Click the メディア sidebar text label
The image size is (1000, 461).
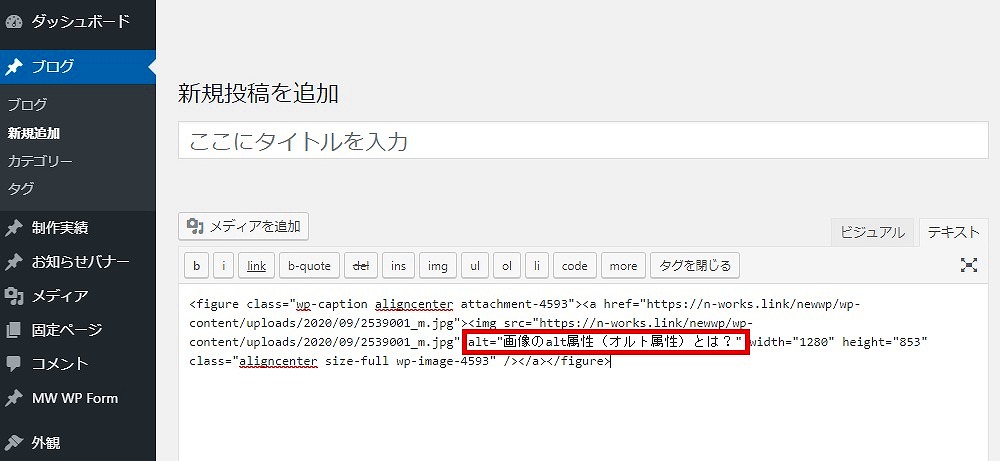tap(60, 296)
